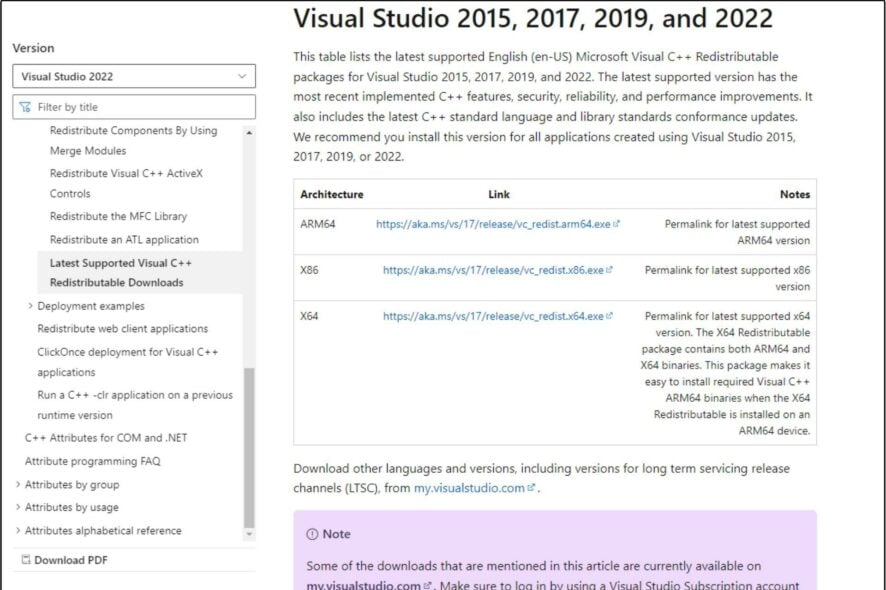Open Redistribute Visual C++ ActiveX Controls entry
Viewport: 886px width, 590px height.
125,183
